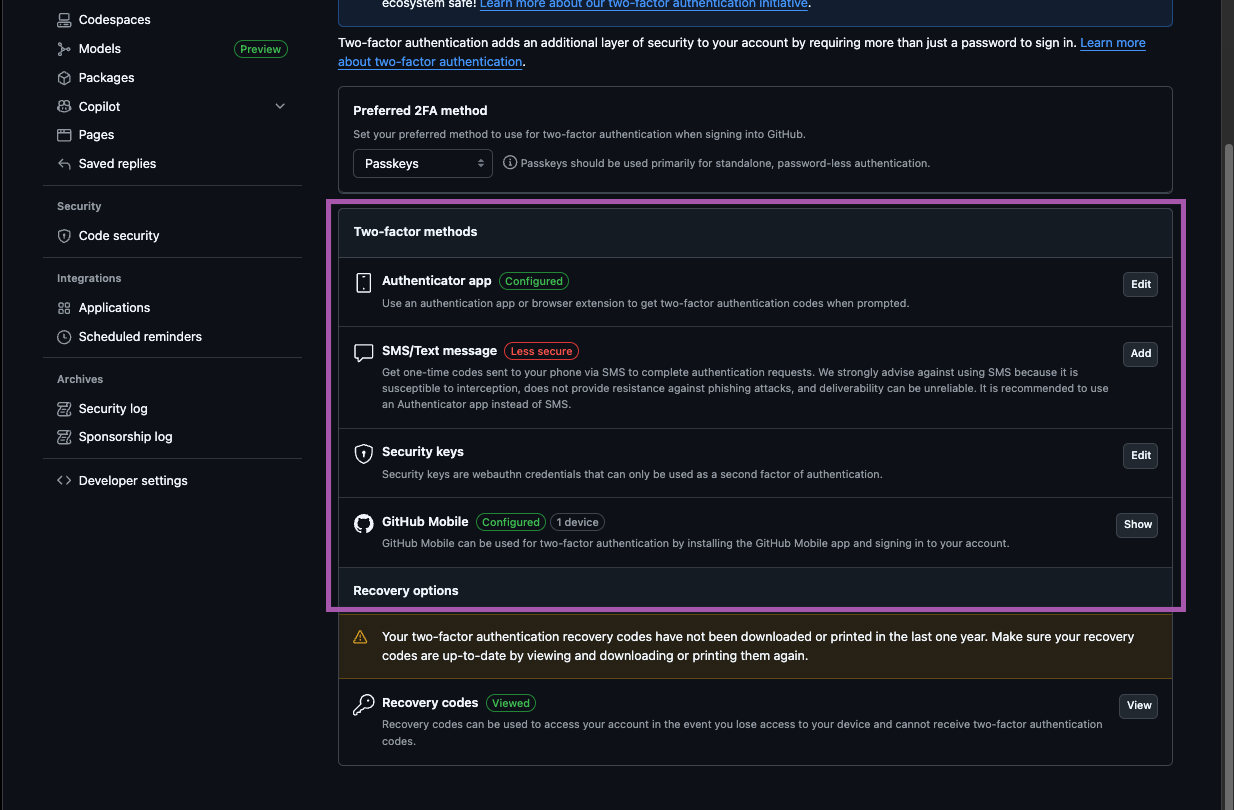Image resolution: width=1234 pixels, height=810 pixels.
Task: Edit the Security keys method
Action: [1140, 456]
